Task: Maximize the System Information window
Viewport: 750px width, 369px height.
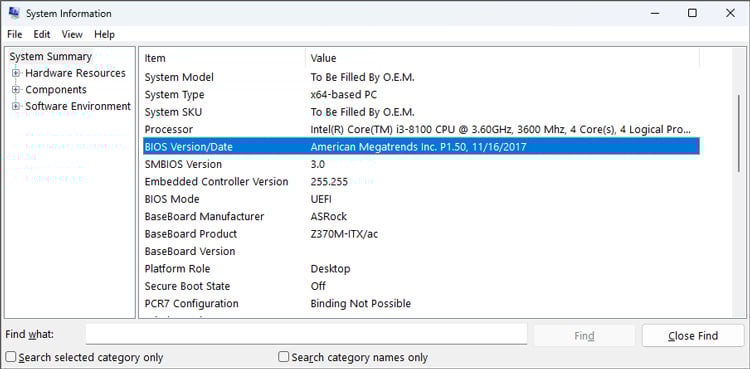Action: click(x=692, y=13)
